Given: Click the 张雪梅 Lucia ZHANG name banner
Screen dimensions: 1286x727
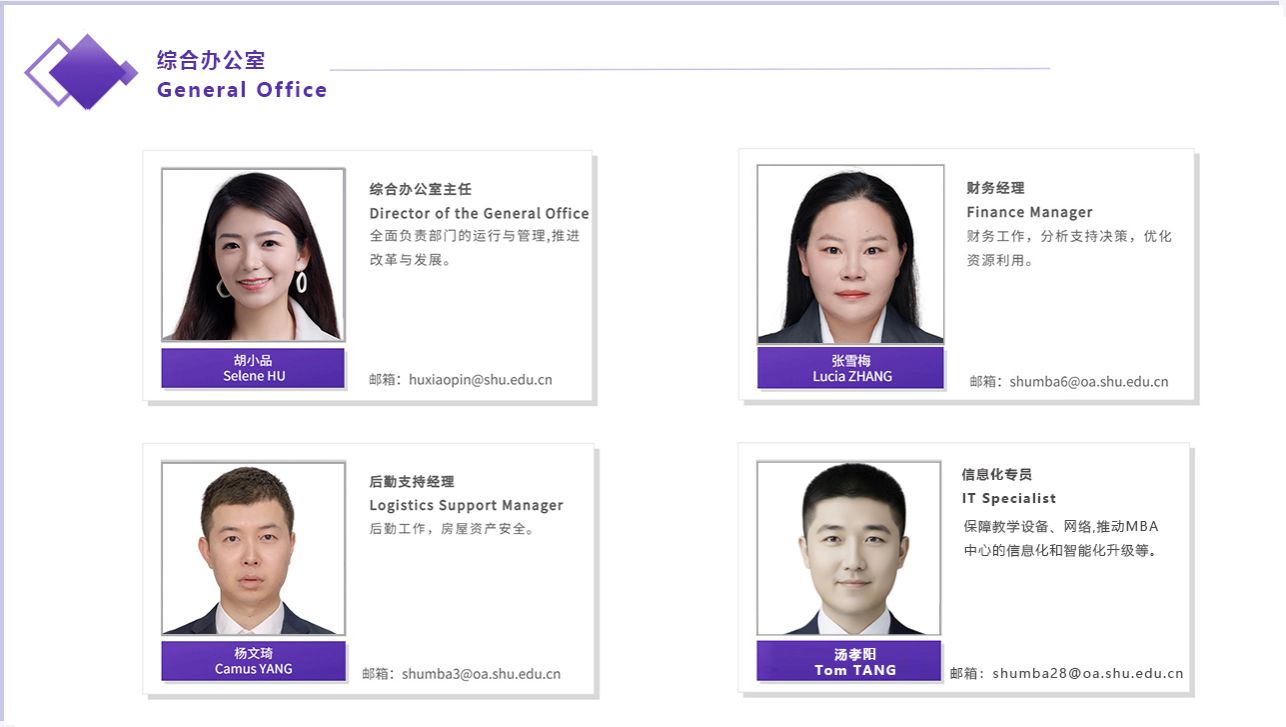Looking at the screenshot, I should (850, 368).
